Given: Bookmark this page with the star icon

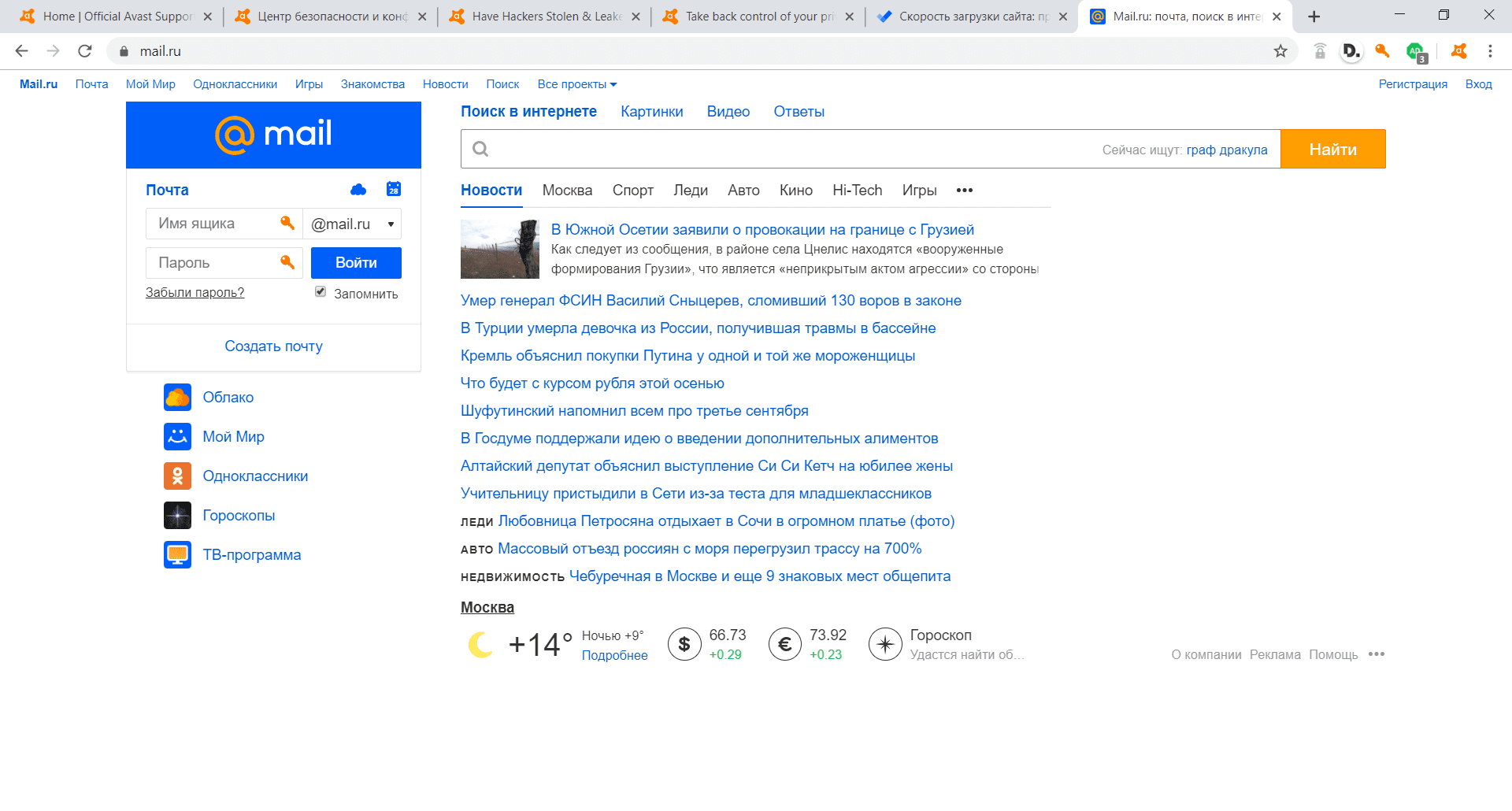Looking at the screenshot, I should [1280, 51].
